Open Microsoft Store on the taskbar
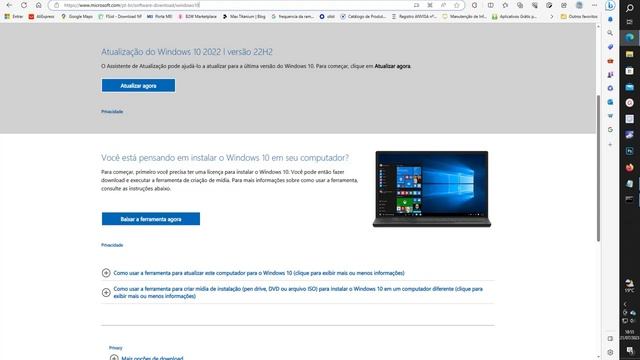Viewport: 640px width, 360px height. click(x=629, y=71)
